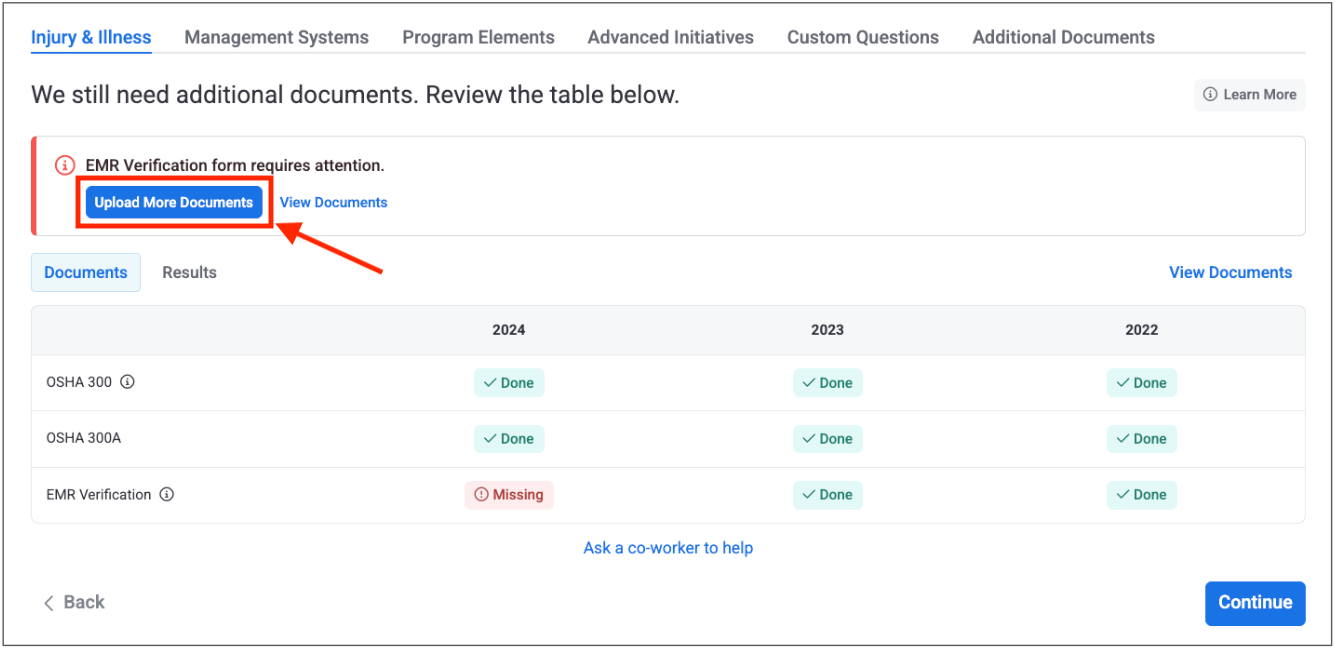
Task: Click the OSHA 300A Done badge for 2023
Action: (x=827, y=439)
